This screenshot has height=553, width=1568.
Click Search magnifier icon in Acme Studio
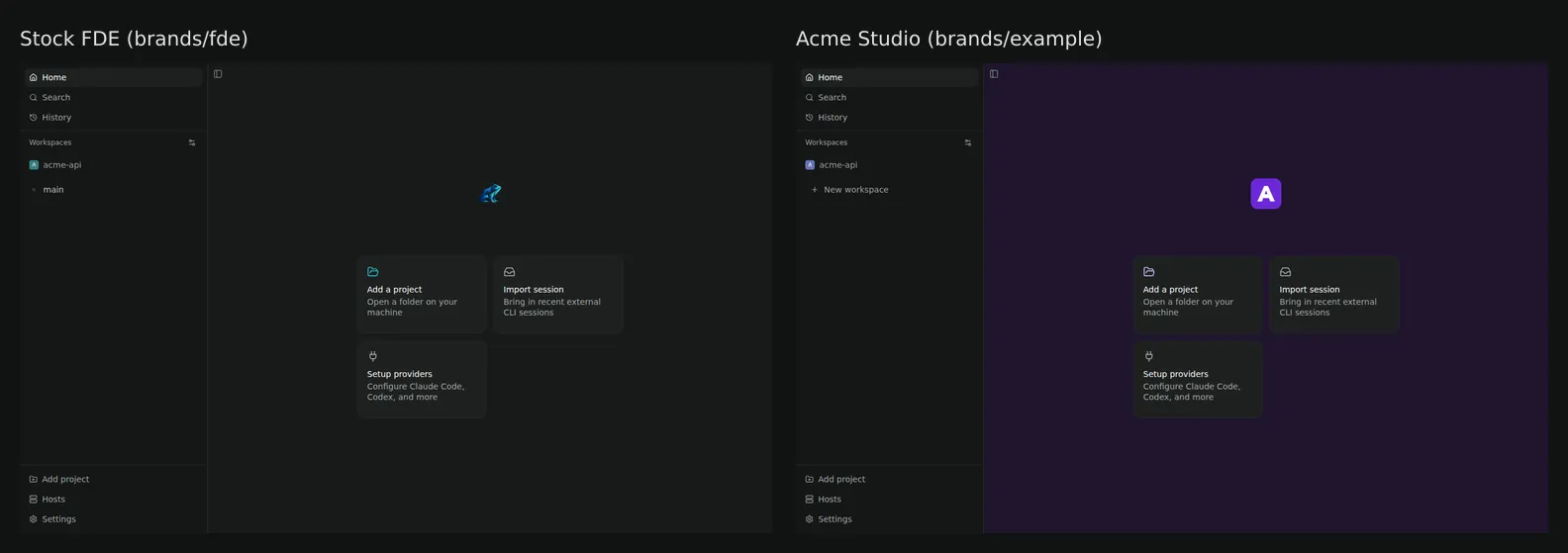click(x=810, y=97)
